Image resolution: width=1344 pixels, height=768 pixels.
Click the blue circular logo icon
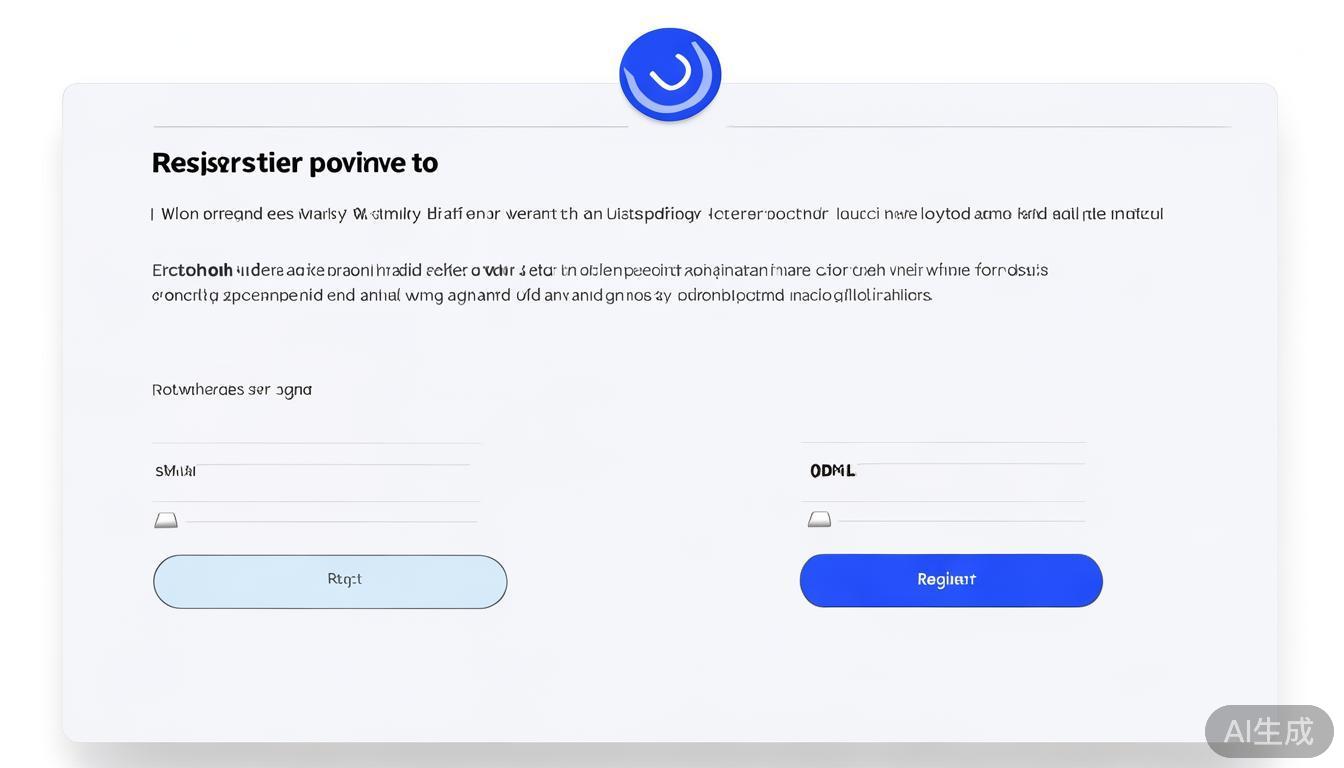670,75
